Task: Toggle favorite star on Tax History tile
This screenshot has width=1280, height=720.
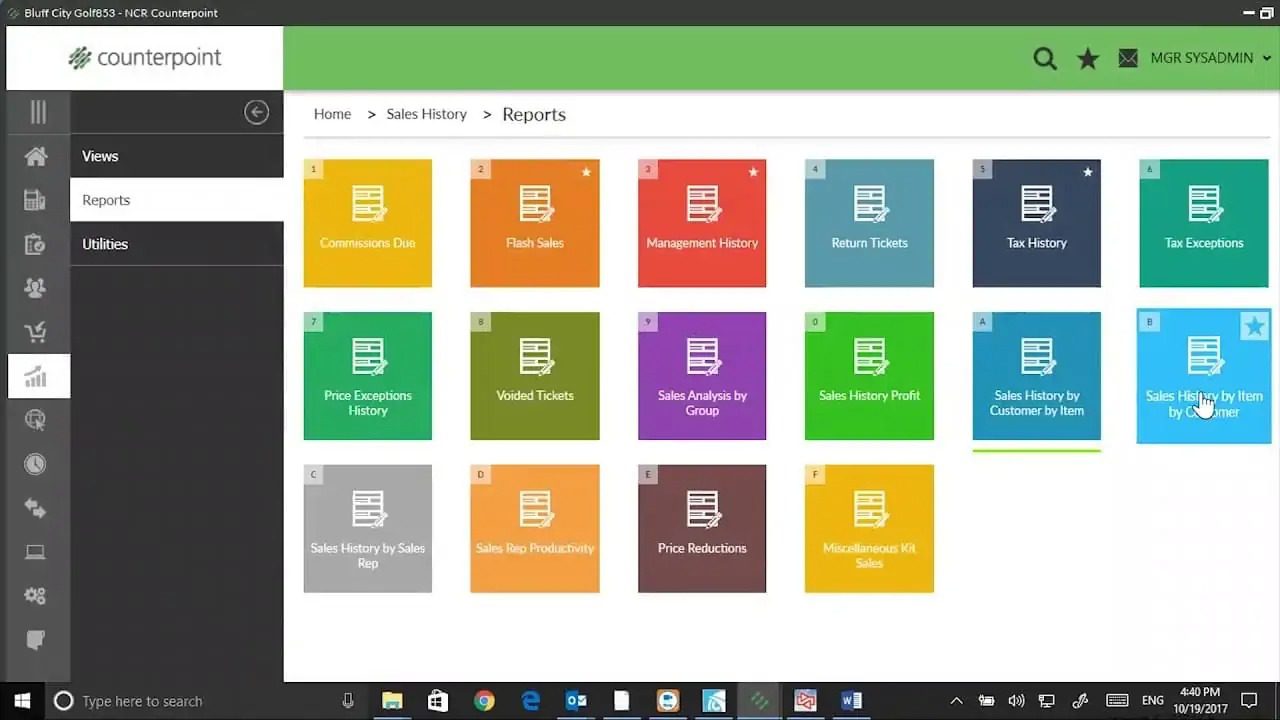Action: point(1088,172)
